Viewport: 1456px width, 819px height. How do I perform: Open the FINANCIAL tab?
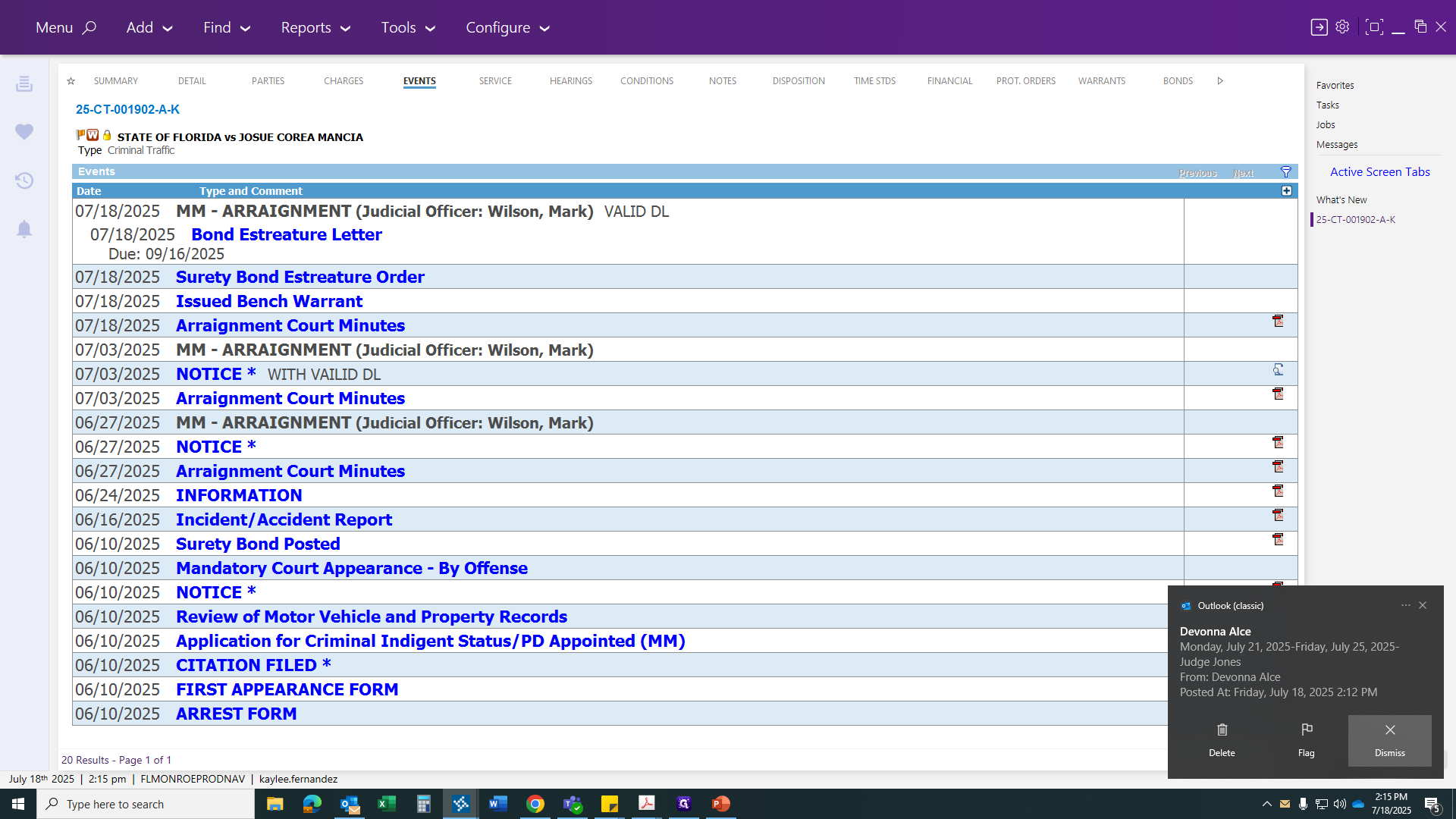[949, 81]
